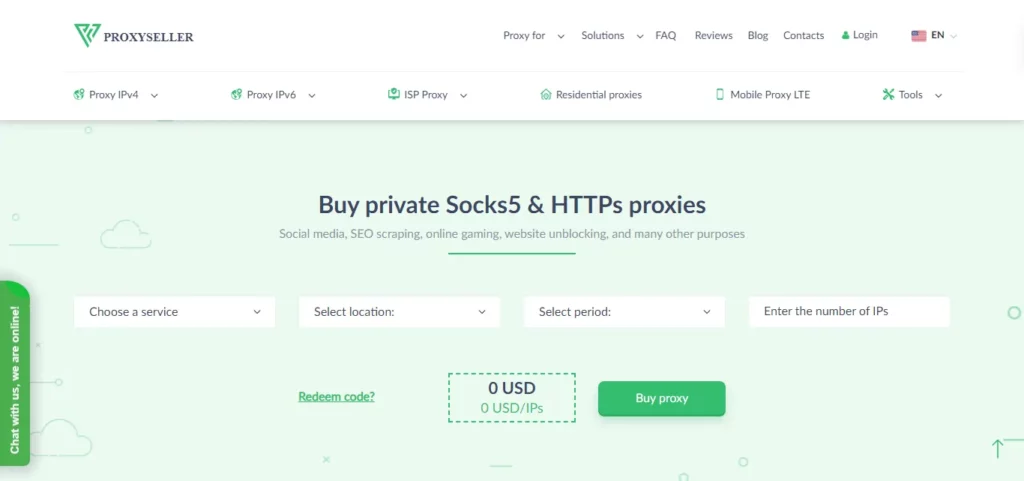Click the Proxy IPv6 globe icon
This screenshot has height=481, width=1024.
click(x=236, y=95)
